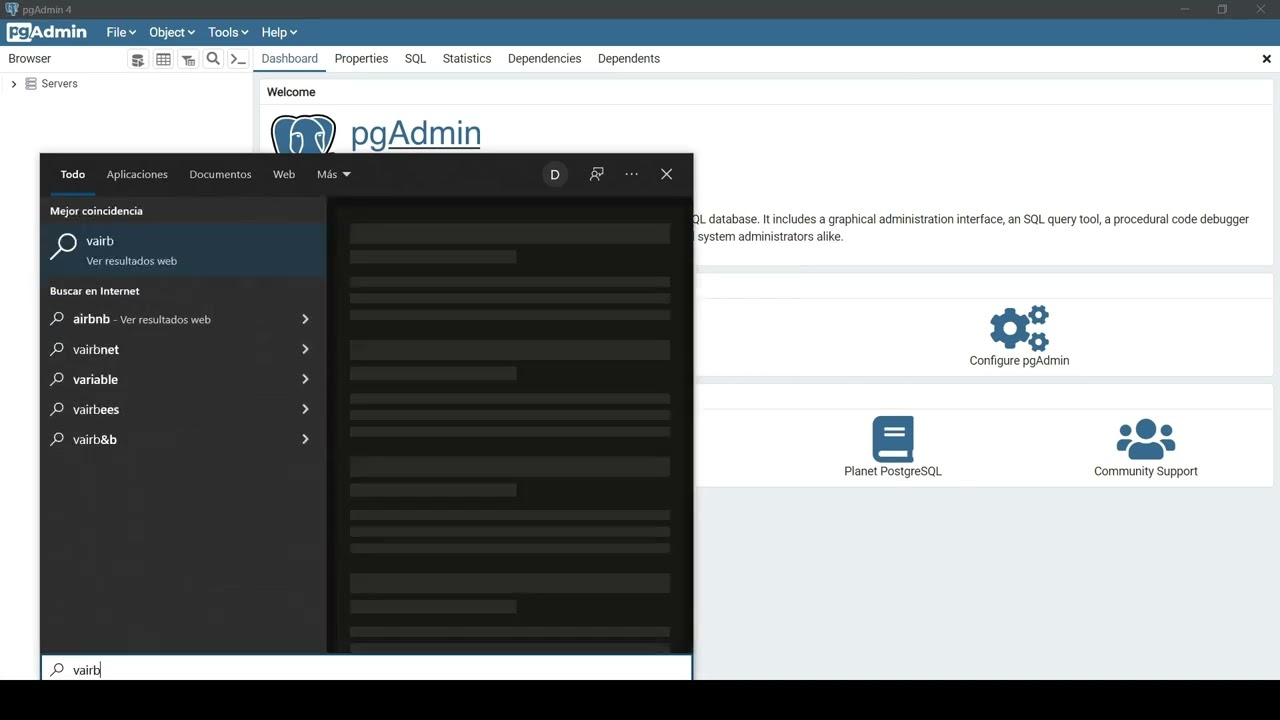
Task: Click the pgAdmin title link
Action: [415, 133]
